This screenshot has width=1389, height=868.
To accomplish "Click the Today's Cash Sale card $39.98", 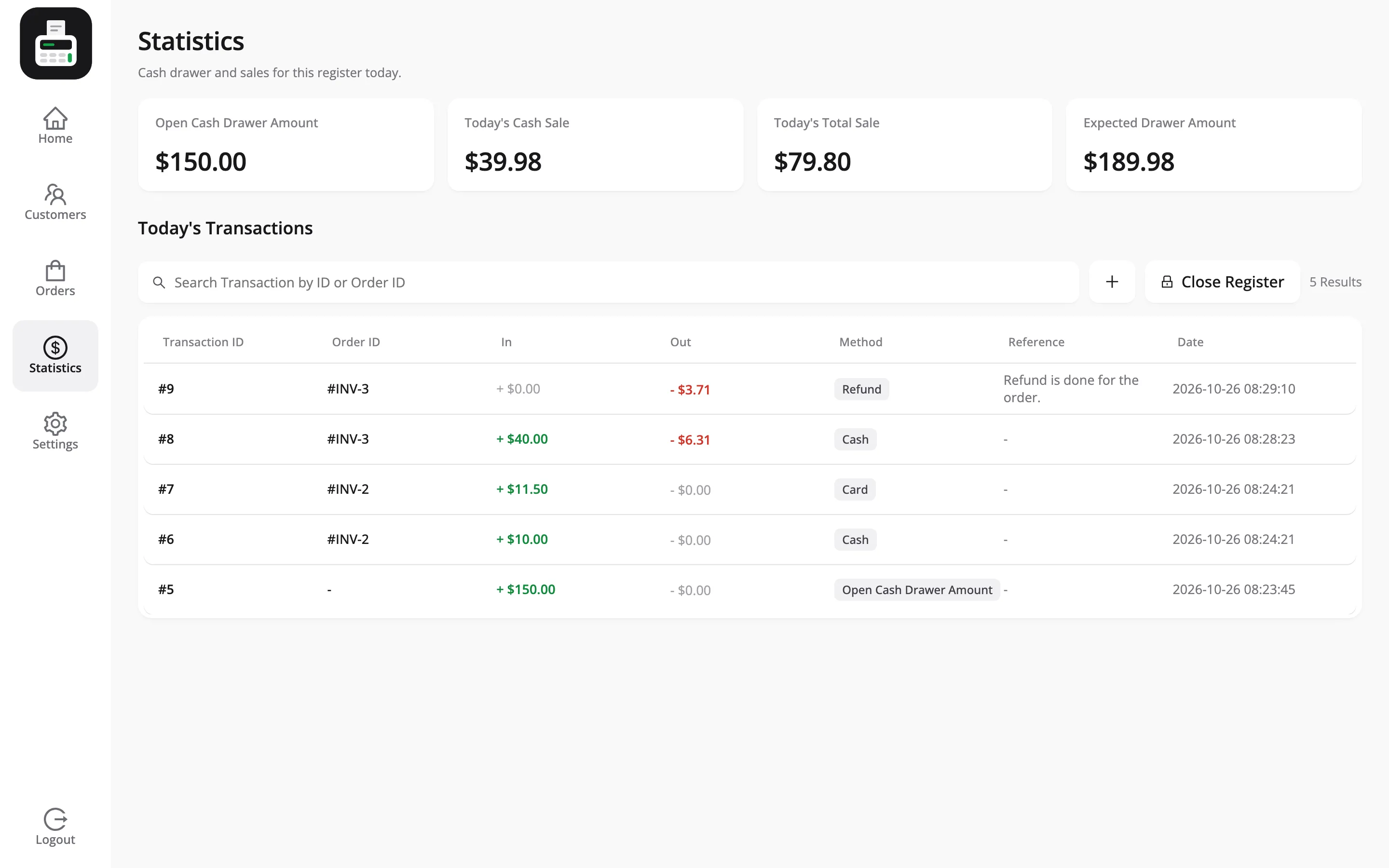I will [595, 145].
